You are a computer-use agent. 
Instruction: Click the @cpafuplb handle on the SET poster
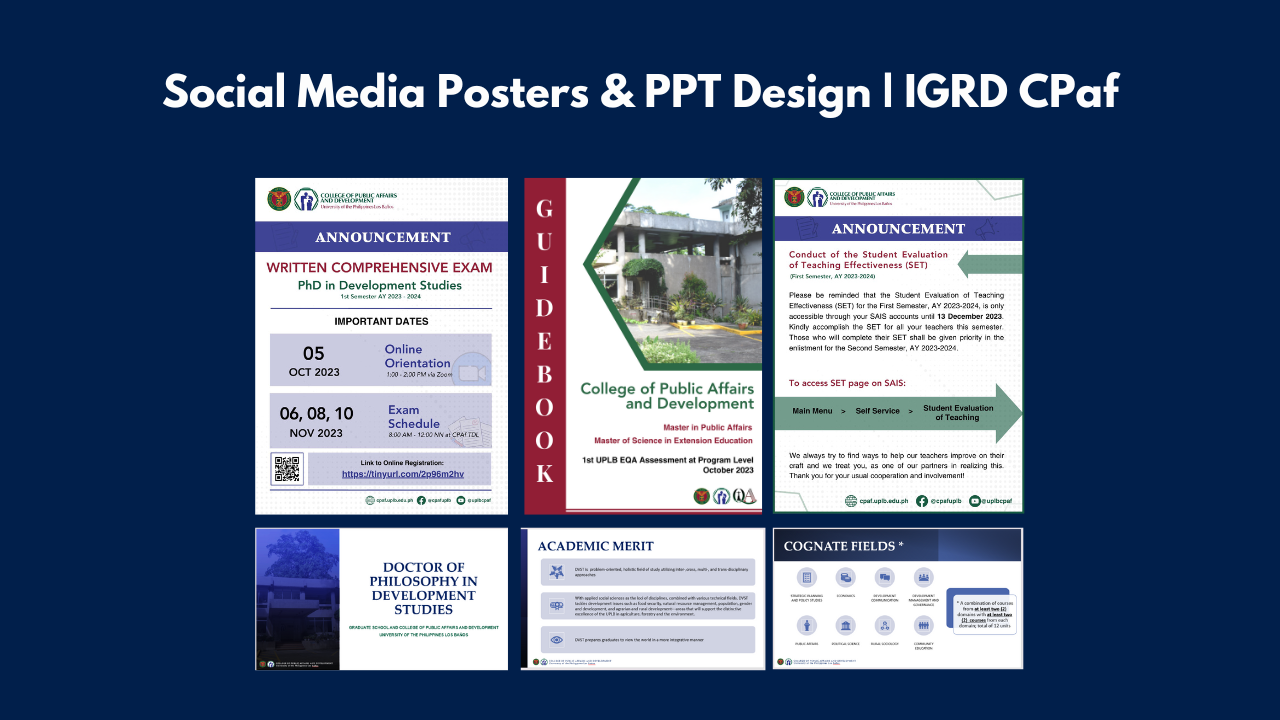click(946, 501)
